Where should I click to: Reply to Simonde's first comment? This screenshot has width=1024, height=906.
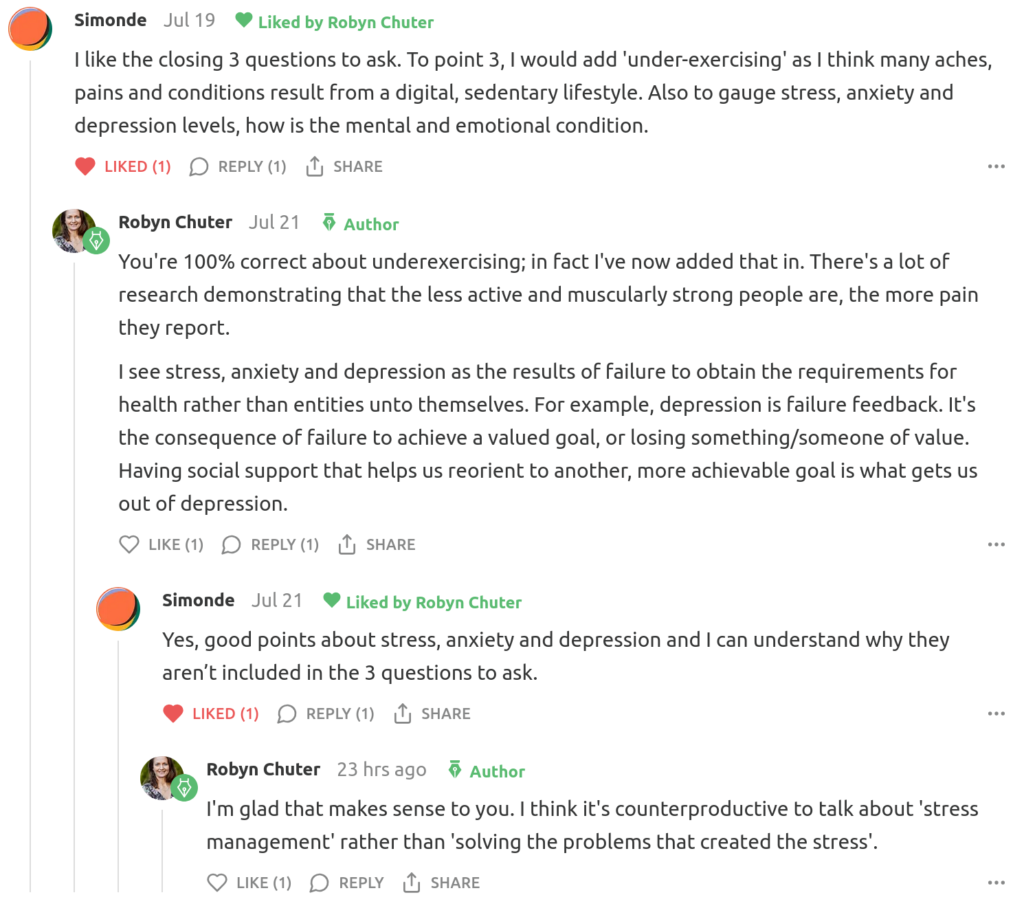pos(238,167)
